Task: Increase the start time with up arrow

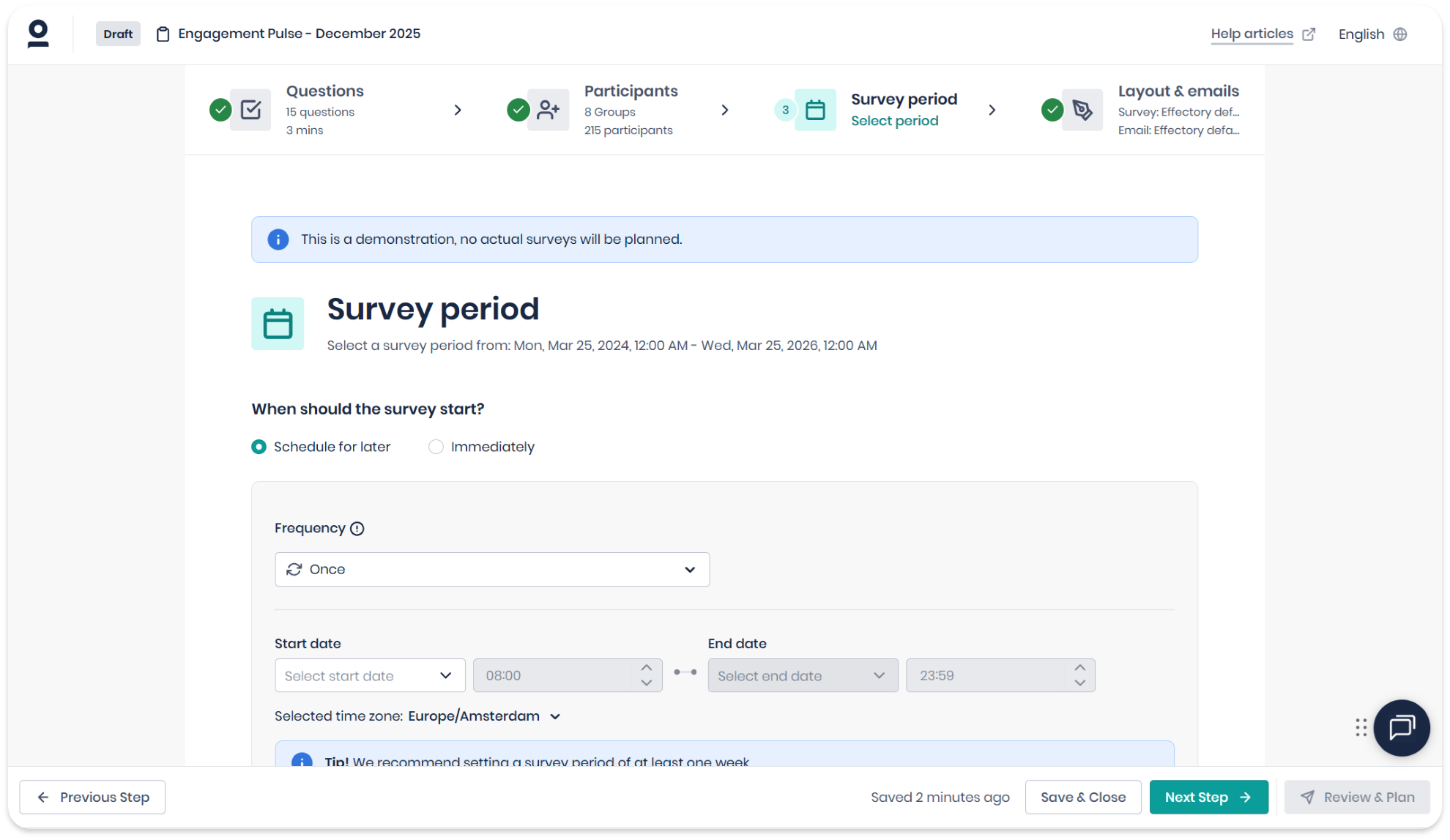Action: [x=646, y=668]
